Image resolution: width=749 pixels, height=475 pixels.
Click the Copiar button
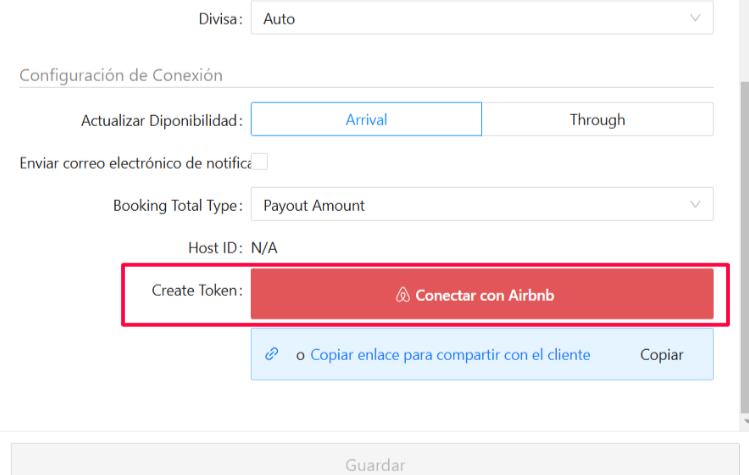[661, 355]
